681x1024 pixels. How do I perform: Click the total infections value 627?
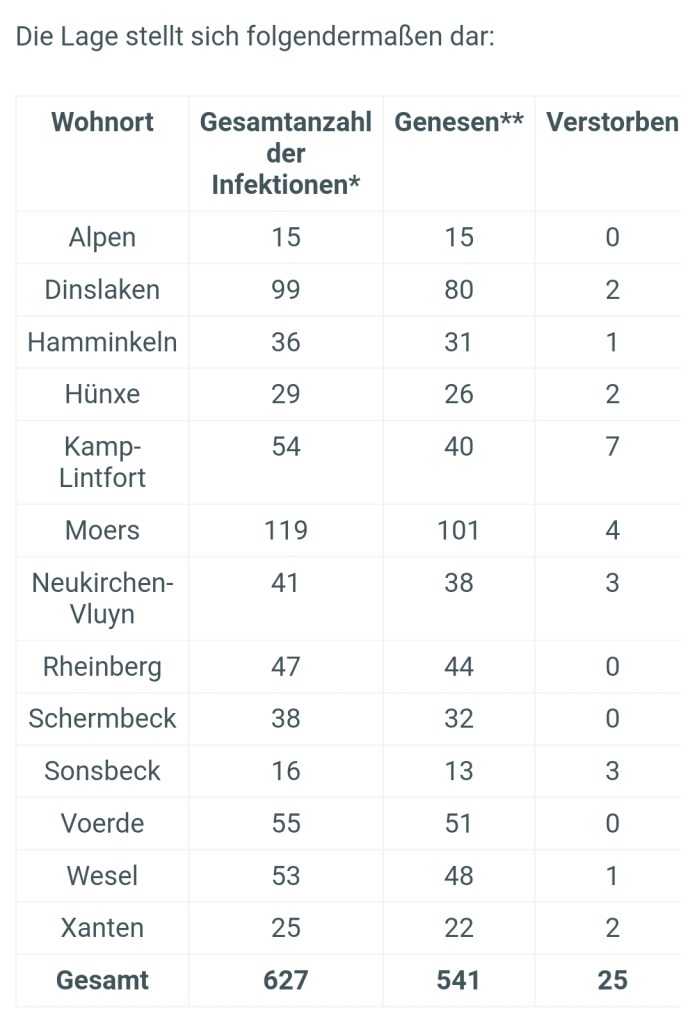(x=286, y=980)
